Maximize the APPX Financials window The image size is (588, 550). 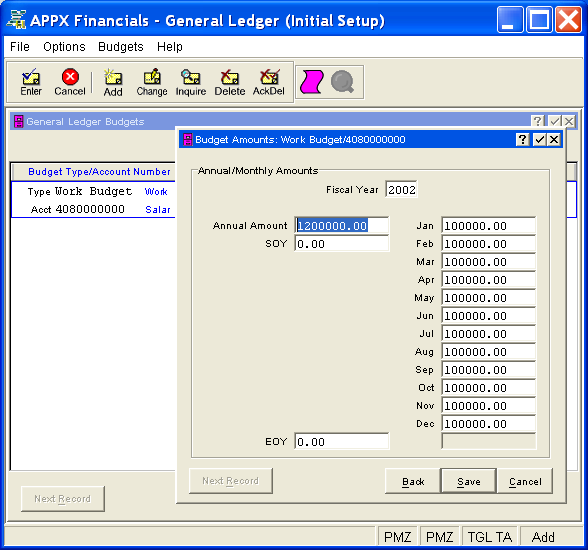point(539,19)
